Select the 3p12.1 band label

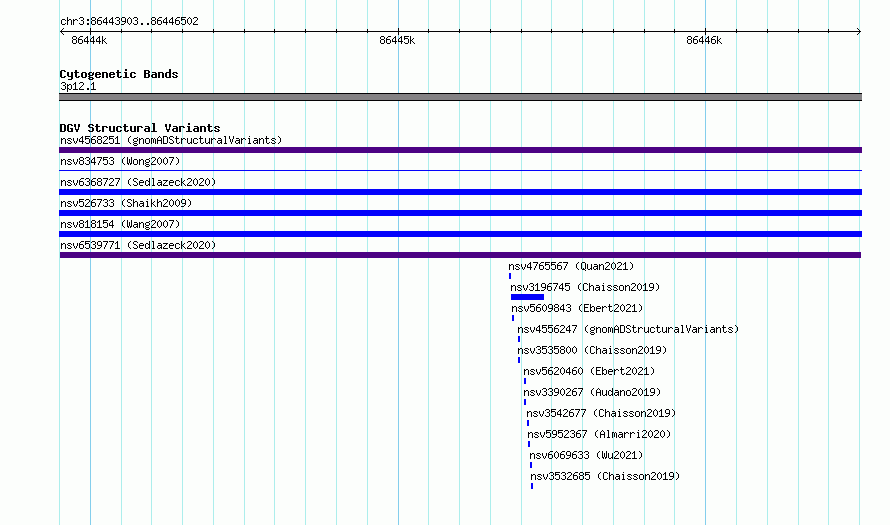tap(78, 86)
